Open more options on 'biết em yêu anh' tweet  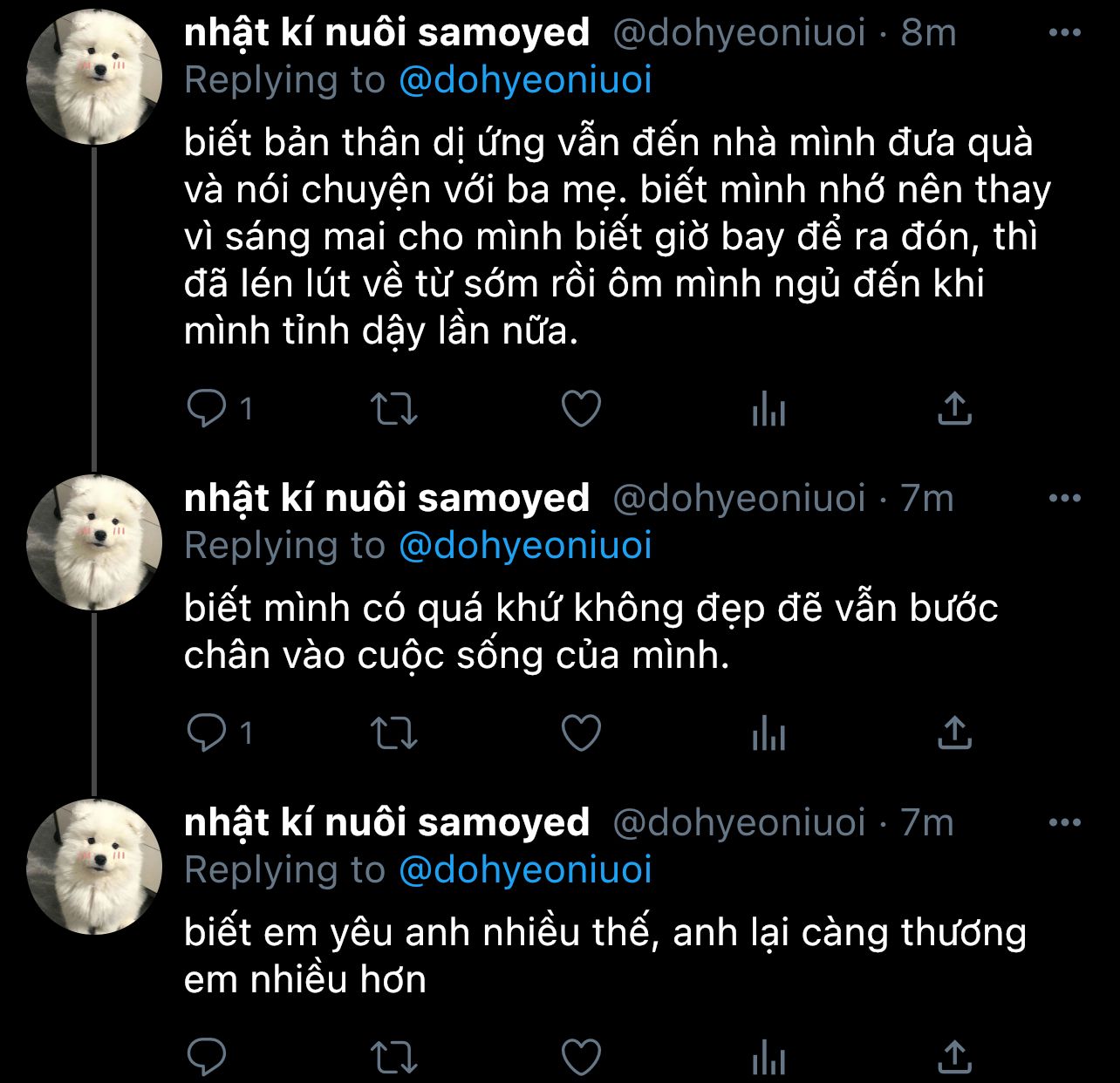pos(1064,822)
